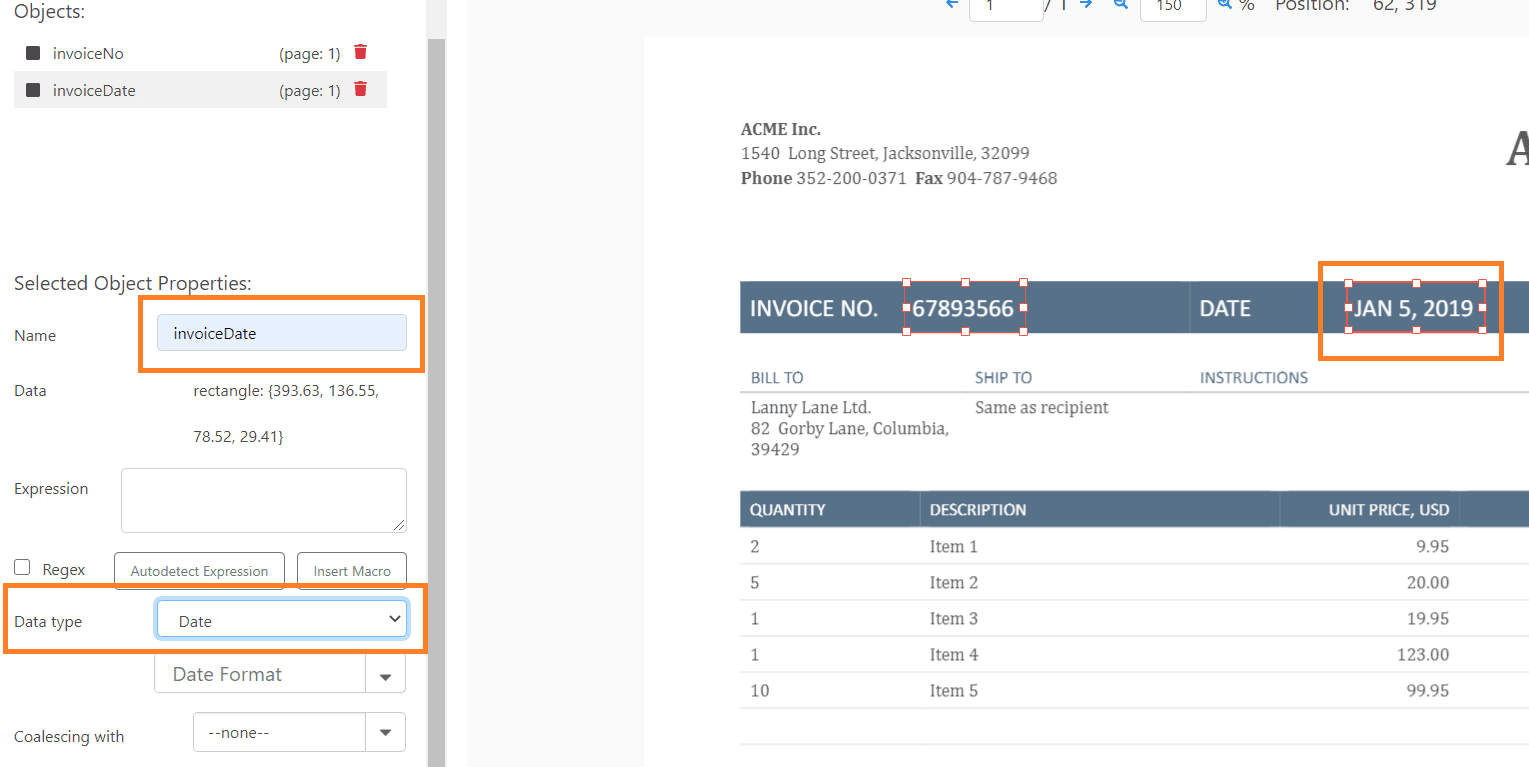Click inside the Name field showing invoiceDate
The width and height of the screenshot is (1529, 767).
[x=281, y=332]
